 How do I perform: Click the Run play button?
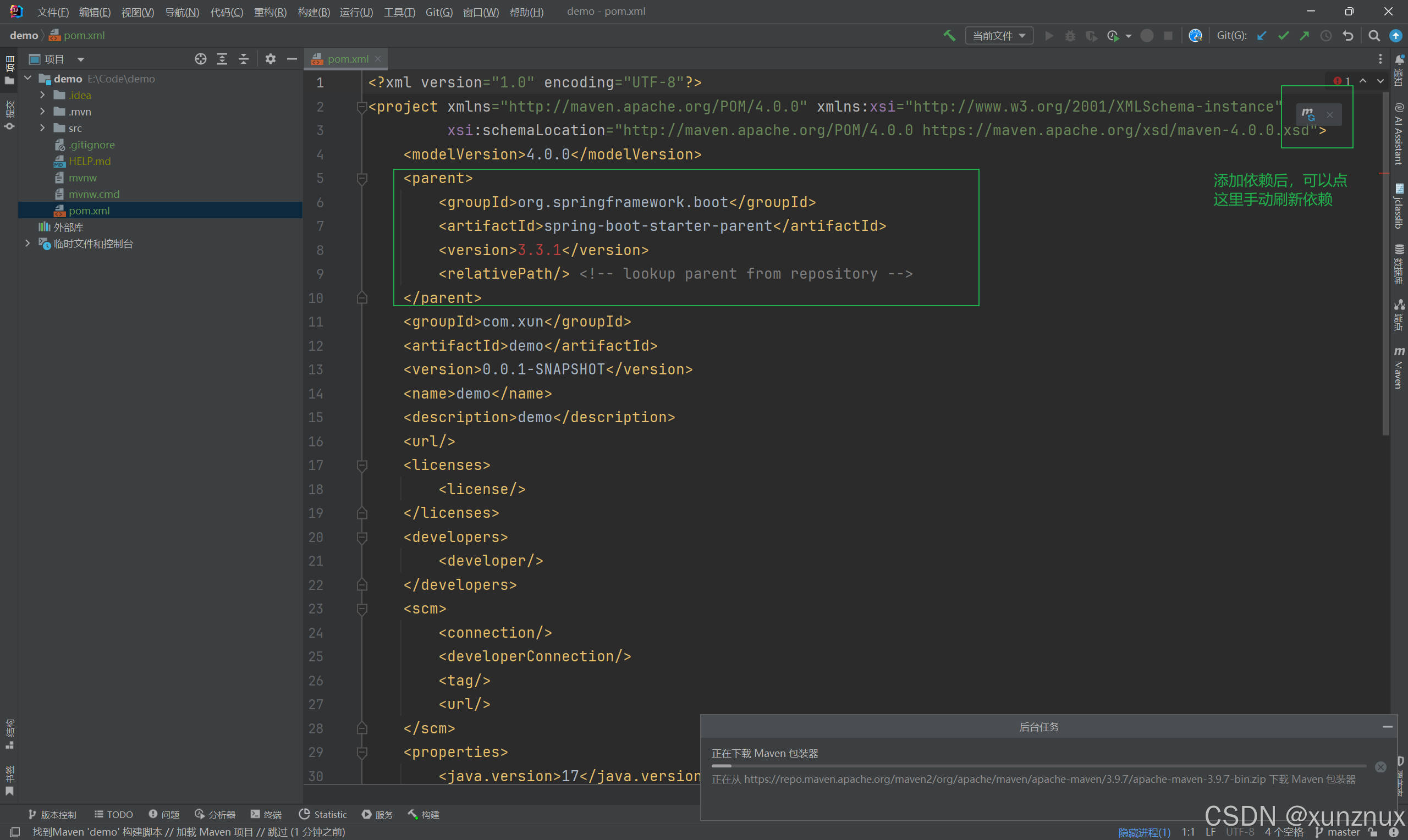1048,36
